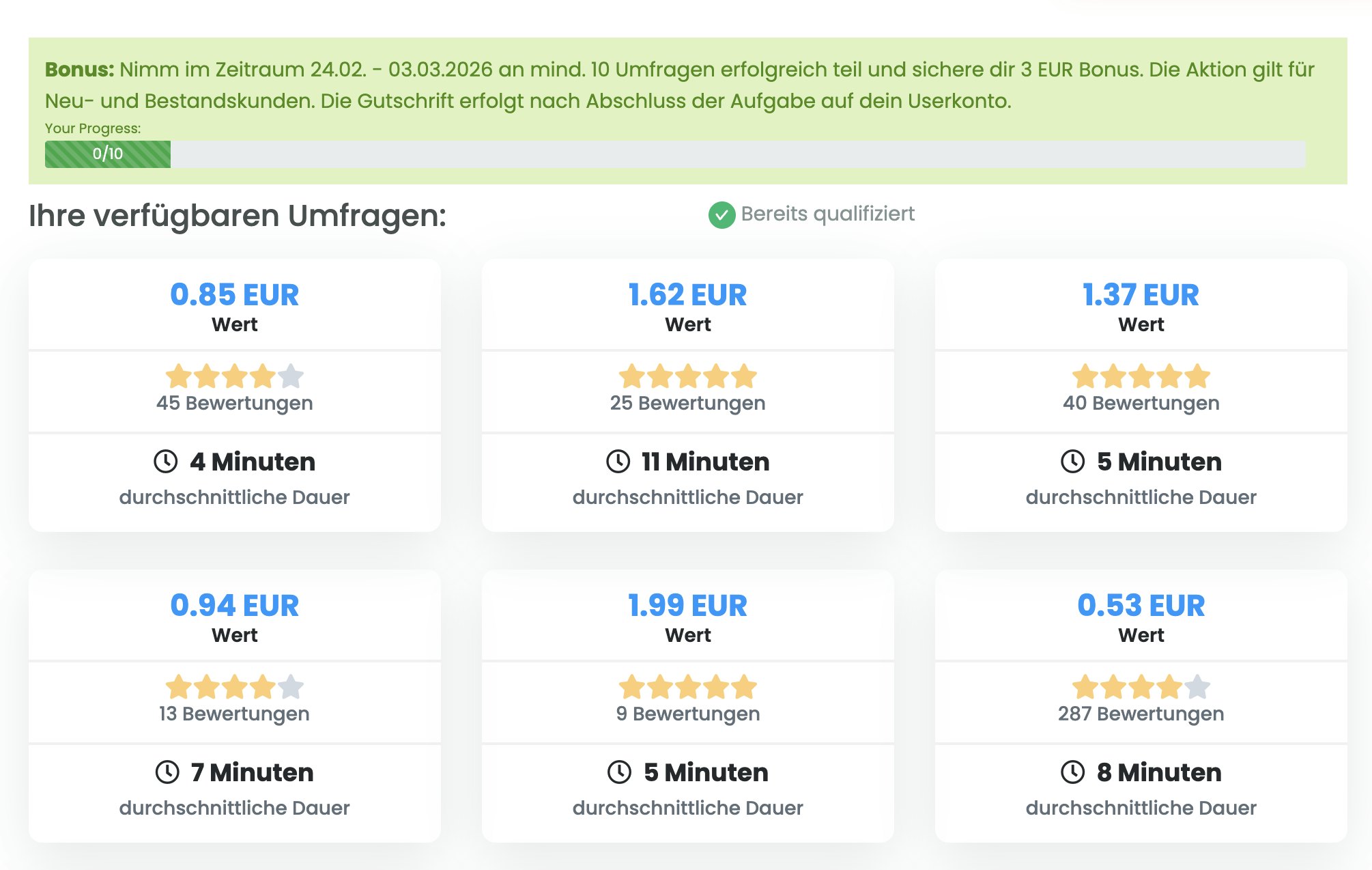Viewport: 1372px width, 870px height.
Task: Open the 0.85 EUR survey
Action: tap(234, 295)
